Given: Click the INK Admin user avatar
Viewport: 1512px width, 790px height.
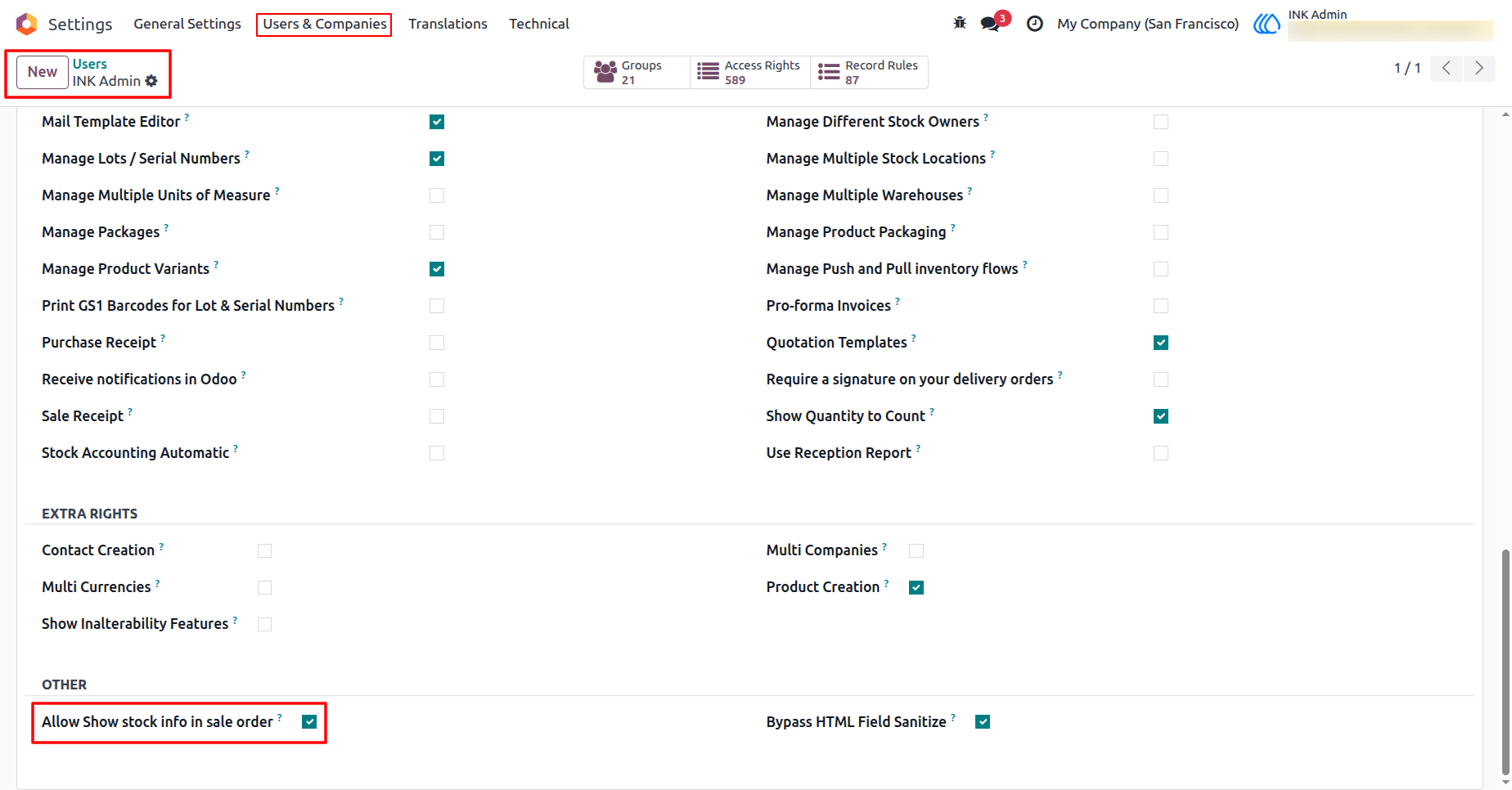Looking at the screenshot, I should (x=1267, y=24).
